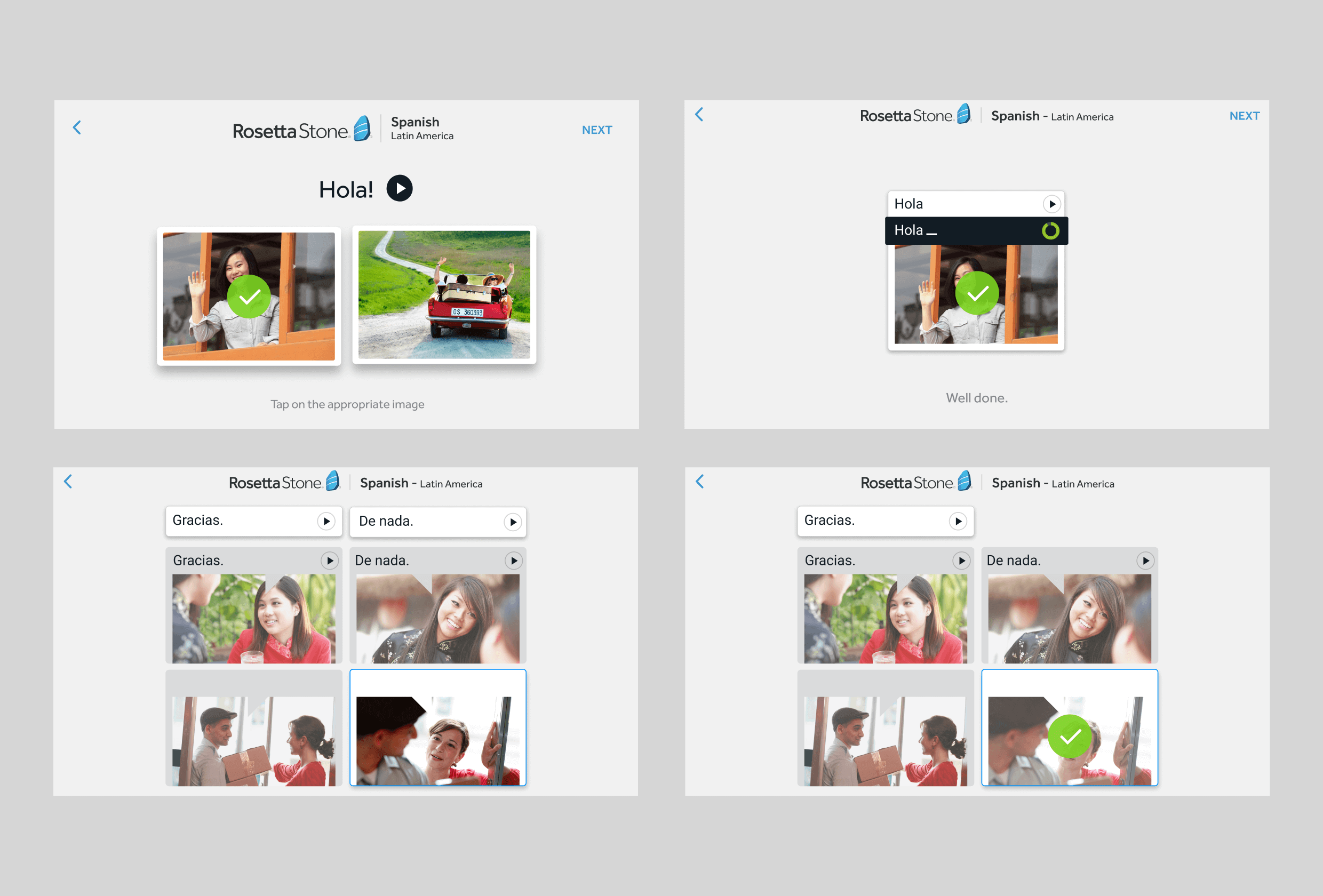Viewport: 1323px width, 896px height.
Task: Tap the blue-outlined empty photo card, bottom-left screen
Action: [437, 729]
